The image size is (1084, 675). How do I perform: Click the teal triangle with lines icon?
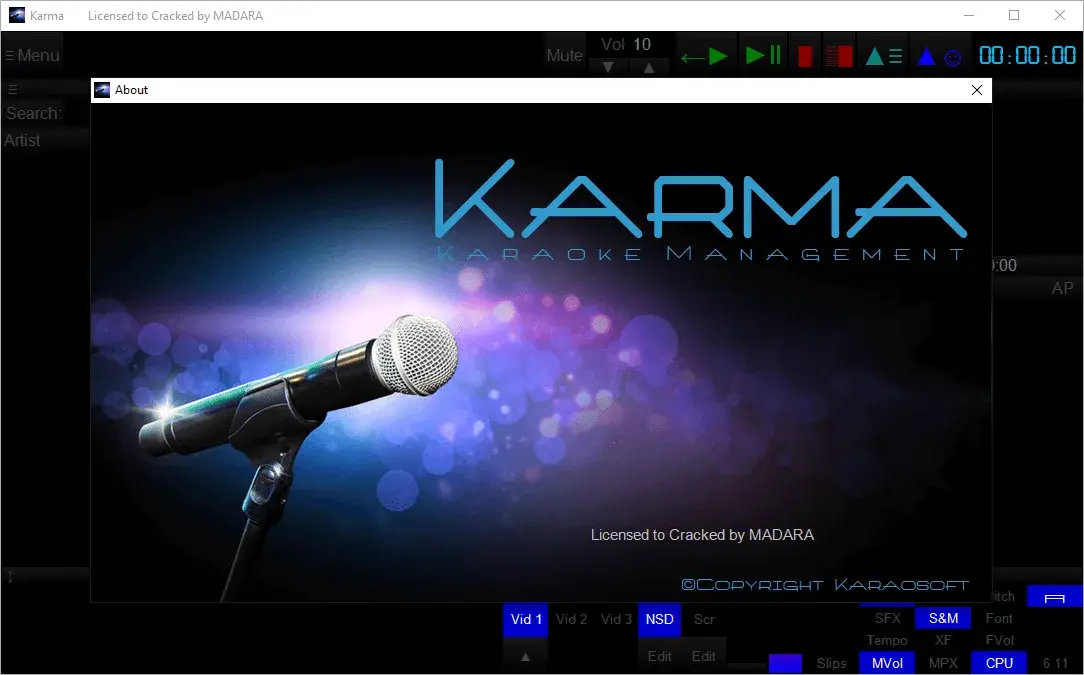tap(883, 56)
